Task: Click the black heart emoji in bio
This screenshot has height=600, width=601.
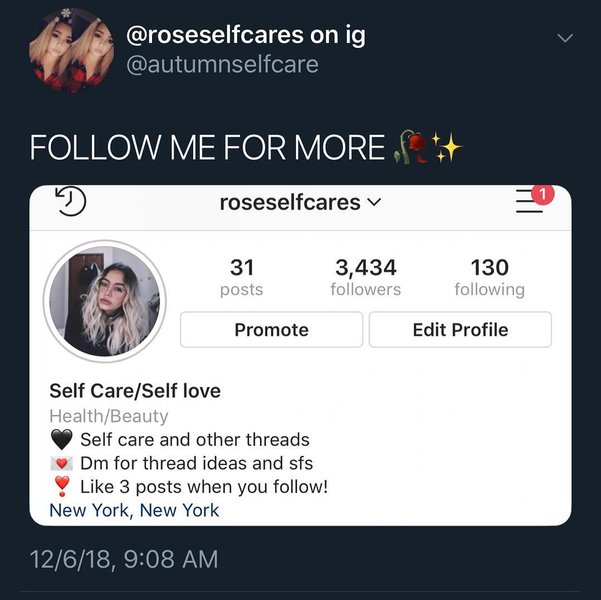Action: [62, 439]
